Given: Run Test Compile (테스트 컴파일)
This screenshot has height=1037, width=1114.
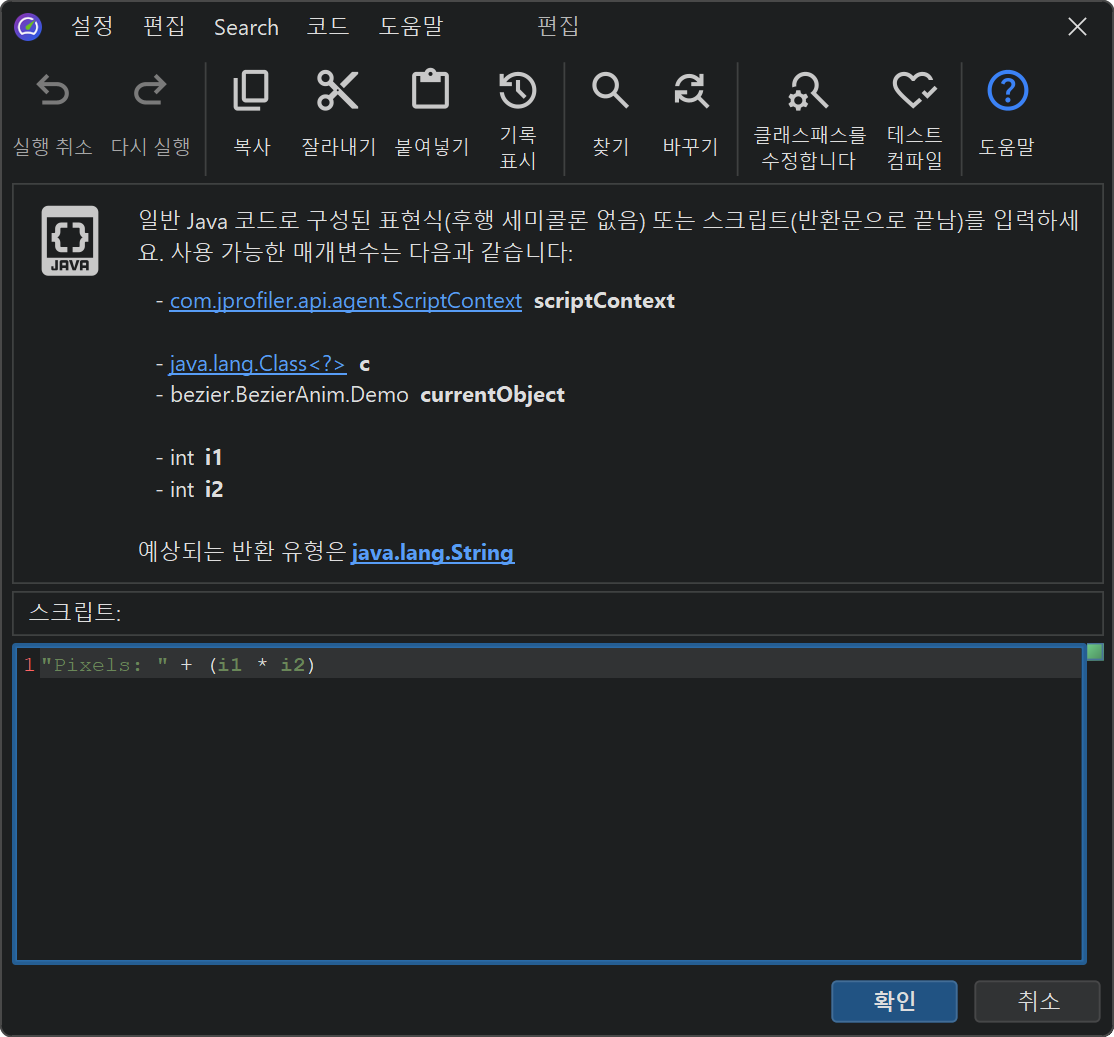Looking at the screenshot, I should click(x=914, y=91).
